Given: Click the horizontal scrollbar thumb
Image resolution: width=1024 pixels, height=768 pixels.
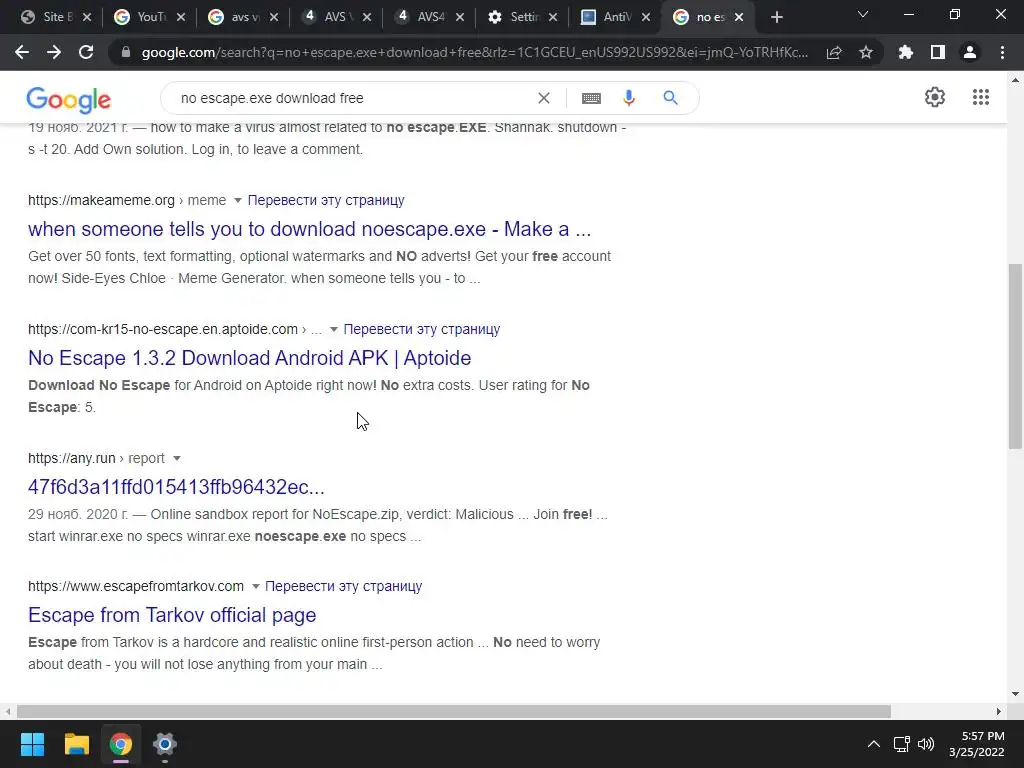Looking at the screenshot, I should [454, 711].
